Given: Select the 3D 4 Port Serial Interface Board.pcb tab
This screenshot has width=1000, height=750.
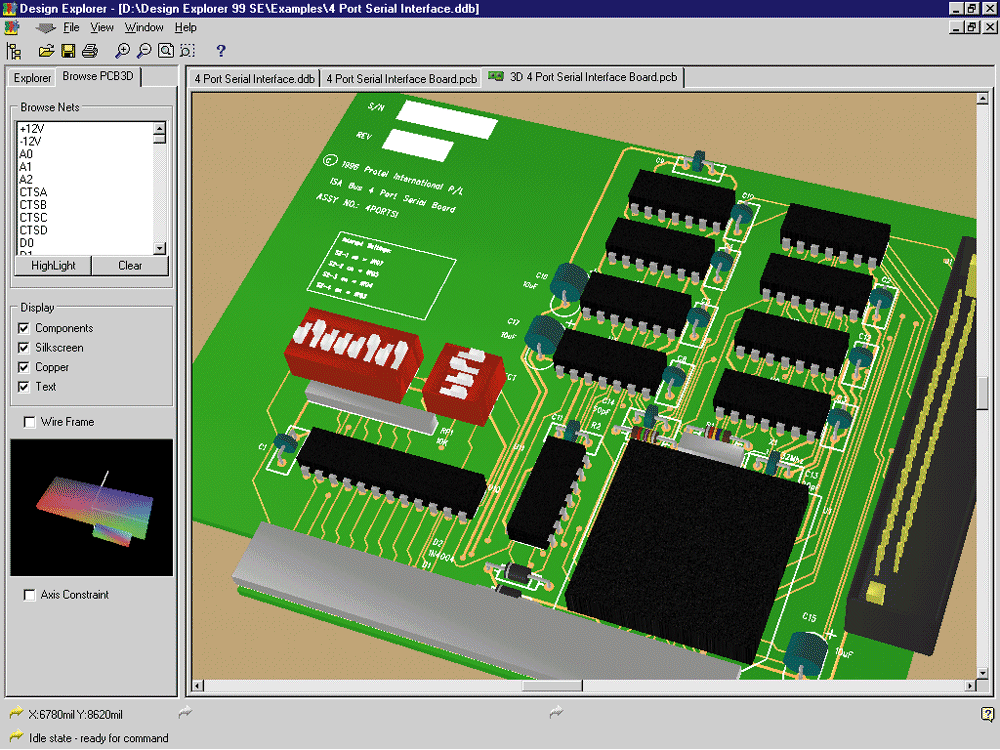Looking at the screenshot, I should coord(583,77).
